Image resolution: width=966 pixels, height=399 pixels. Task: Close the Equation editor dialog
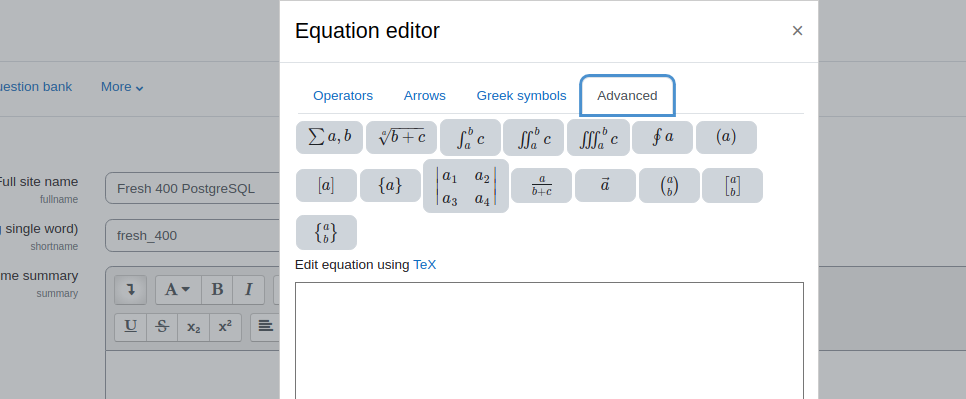pos(797,31)
